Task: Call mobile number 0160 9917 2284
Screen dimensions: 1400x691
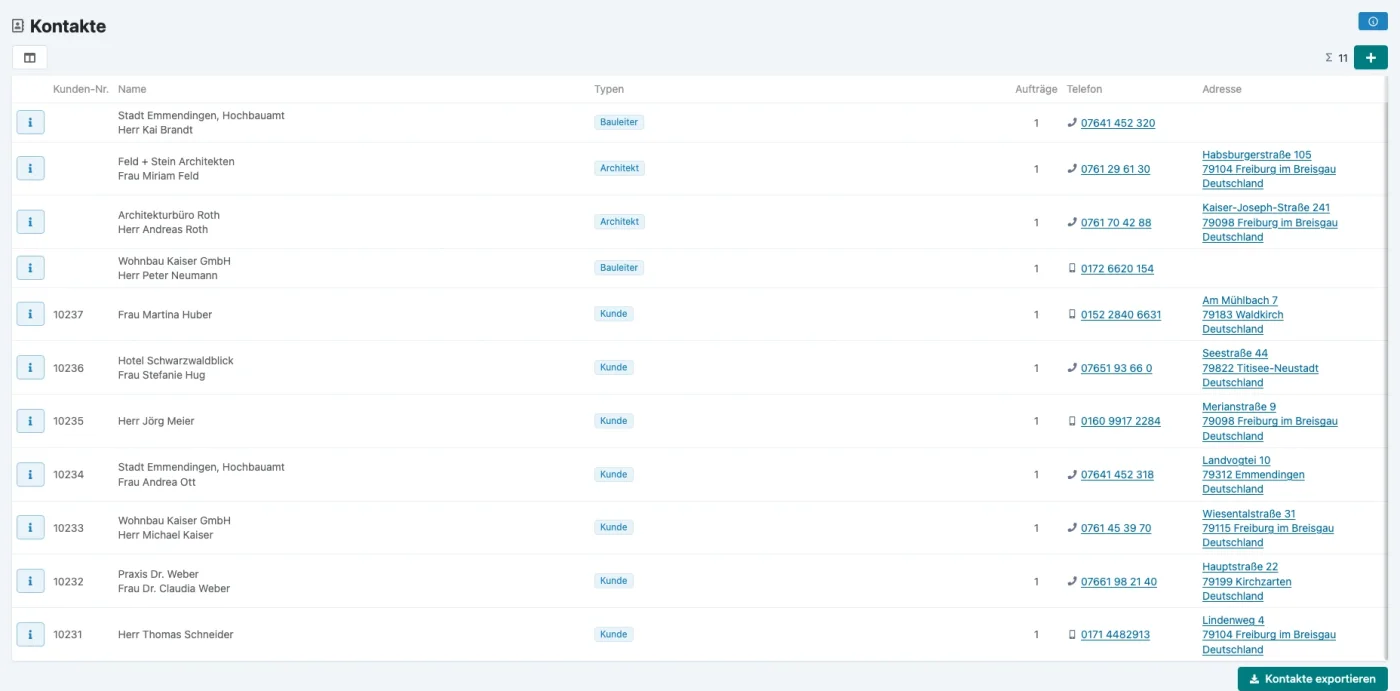Action: [x=1120, y=421]
